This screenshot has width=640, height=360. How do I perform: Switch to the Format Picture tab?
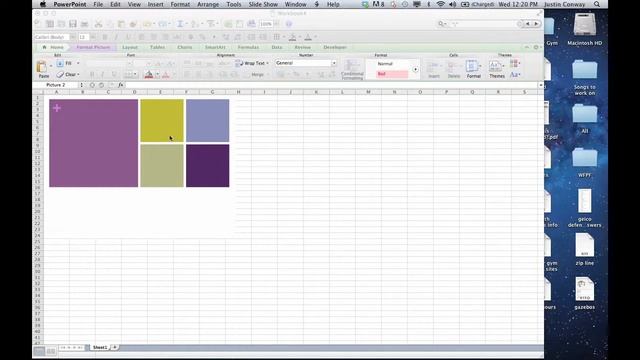pyautogui.click(x=93, y=47)
